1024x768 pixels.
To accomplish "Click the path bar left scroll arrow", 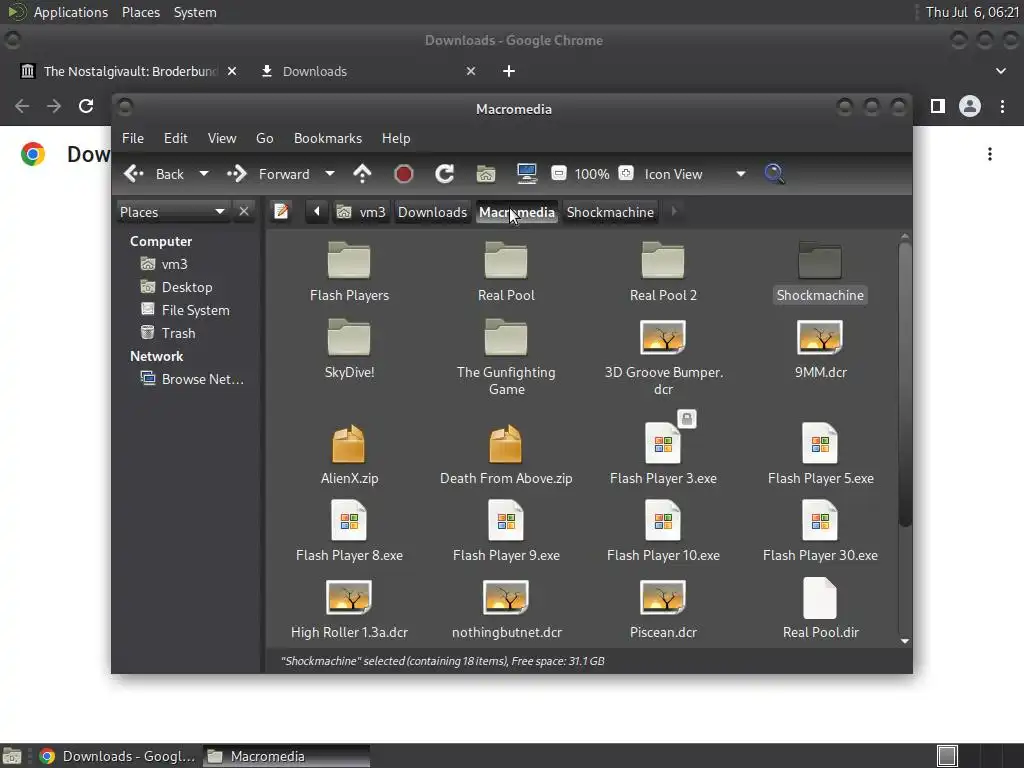I will coord(317,212).
